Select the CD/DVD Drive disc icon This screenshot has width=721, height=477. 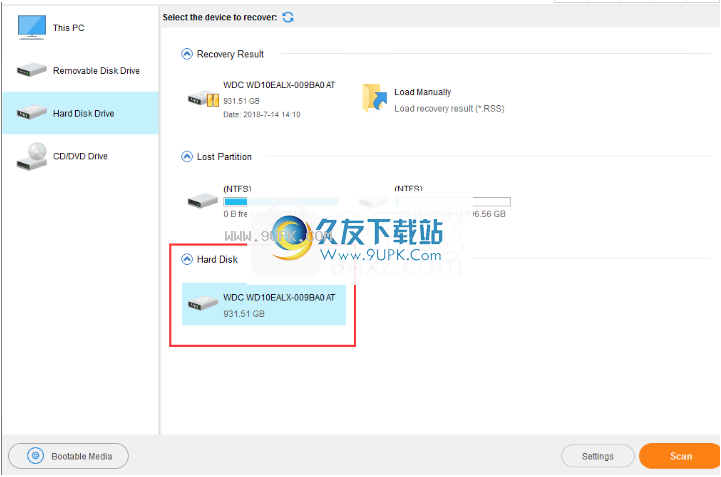click(x=31, y=156)
